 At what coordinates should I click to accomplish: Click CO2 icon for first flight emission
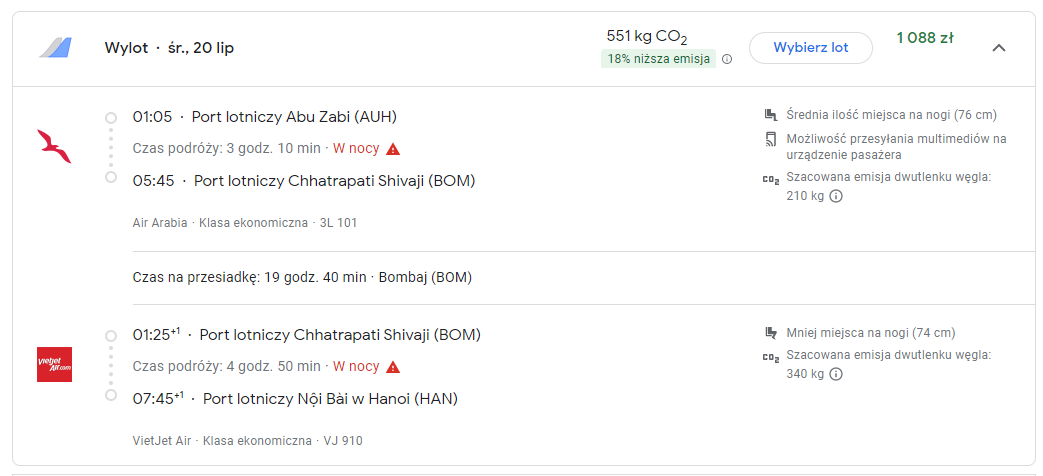click(x=770, y=179)
